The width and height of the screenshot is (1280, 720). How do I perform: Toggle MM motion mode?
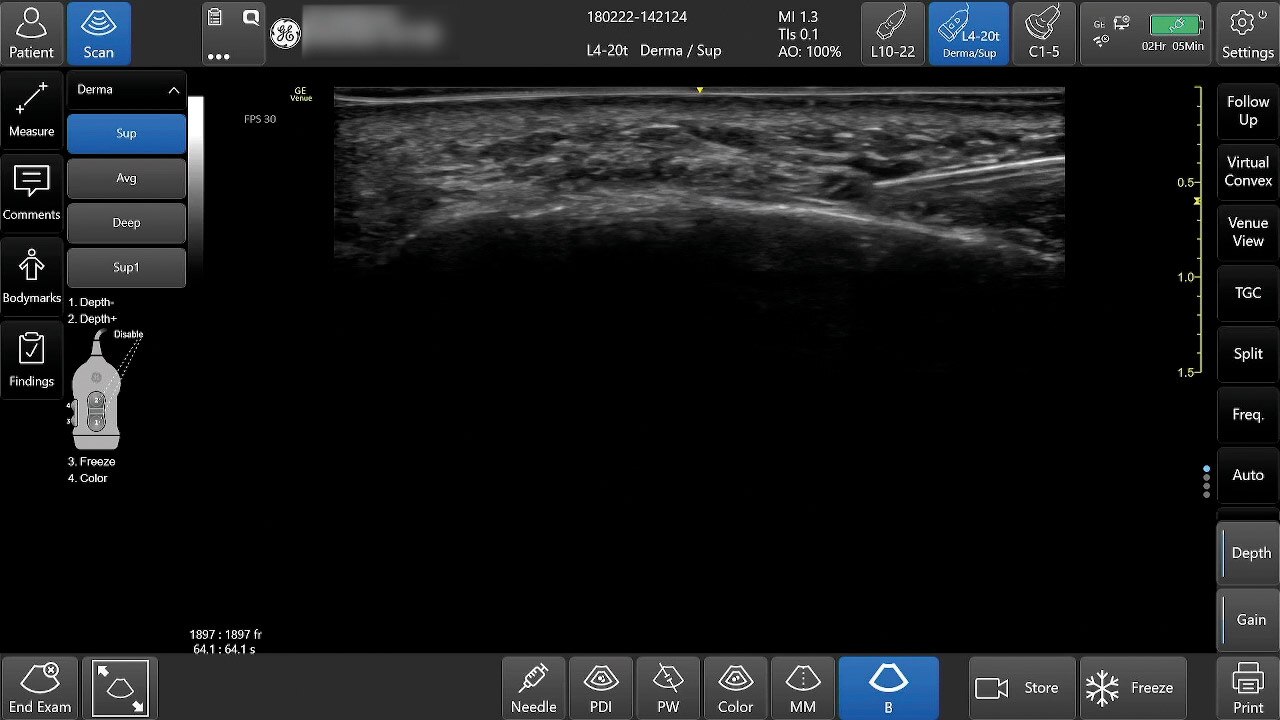(x=802, y=688)
